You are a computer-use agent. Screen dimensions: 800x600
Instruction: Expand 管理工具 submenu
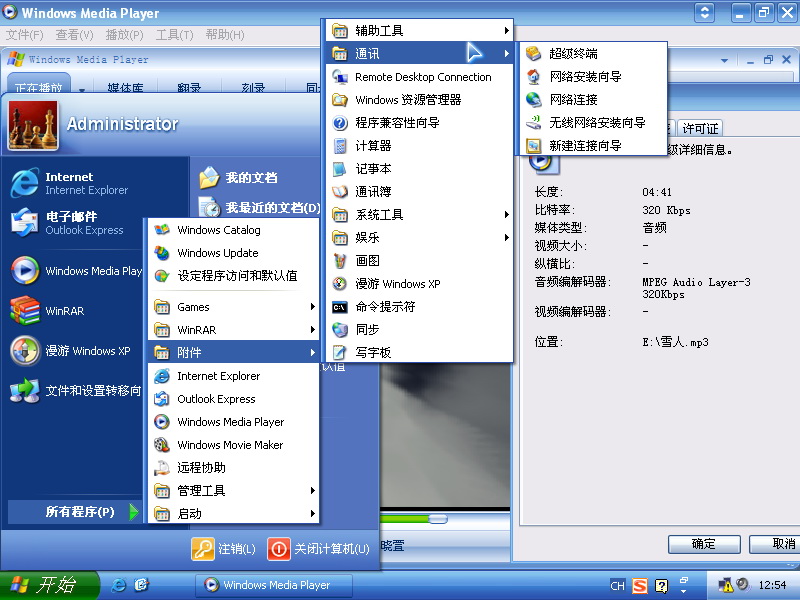[x=234, y=491]
